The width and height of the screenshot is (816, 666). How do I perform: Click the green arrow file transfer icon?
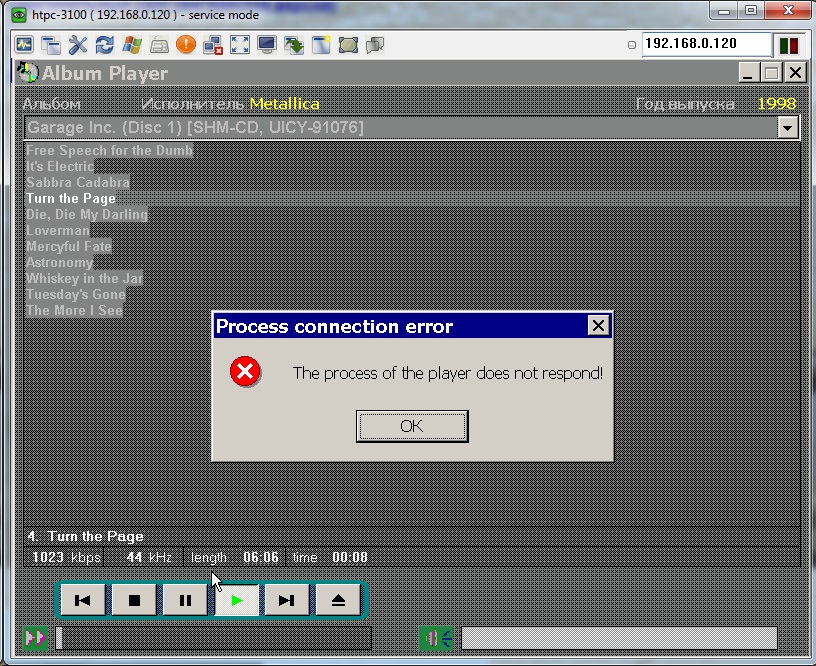(294, 45)
